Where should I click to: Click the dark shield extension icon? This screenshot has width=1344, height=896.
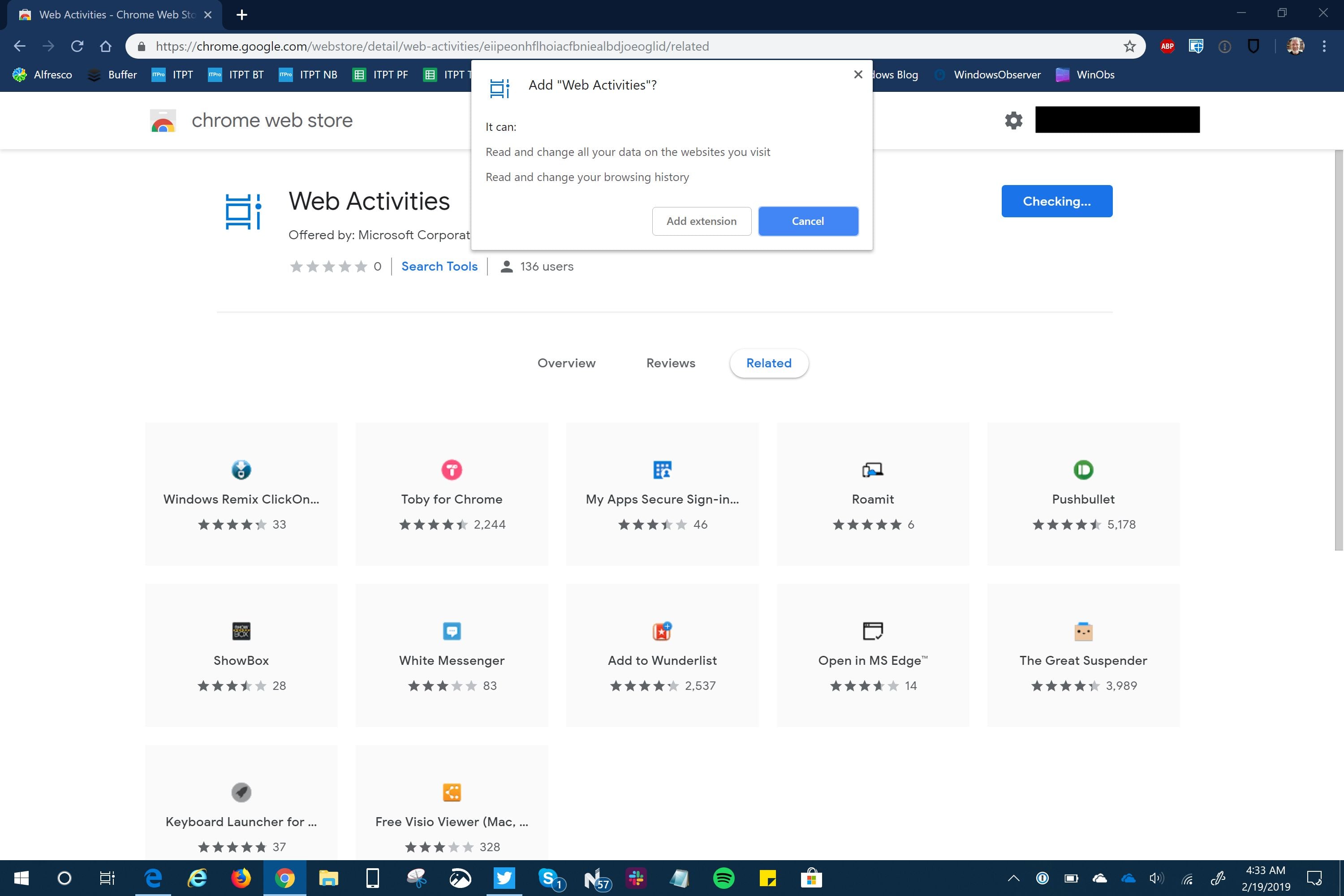pos(1253,46)
